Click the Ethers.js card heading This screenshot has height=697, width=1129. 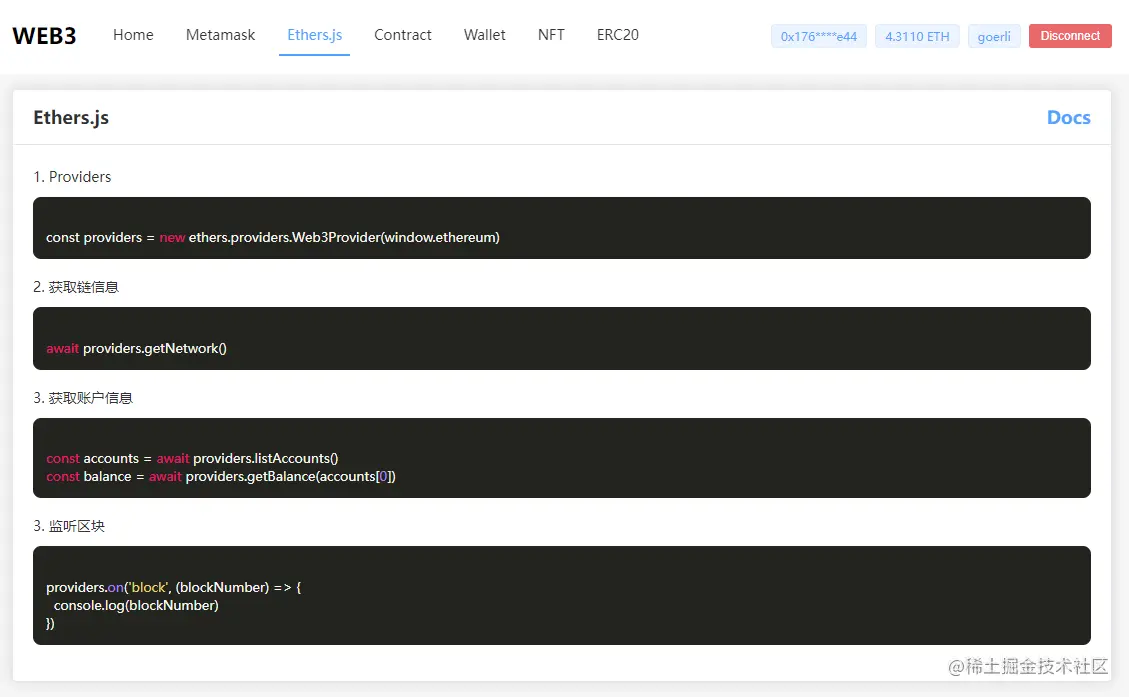[71, 117]
